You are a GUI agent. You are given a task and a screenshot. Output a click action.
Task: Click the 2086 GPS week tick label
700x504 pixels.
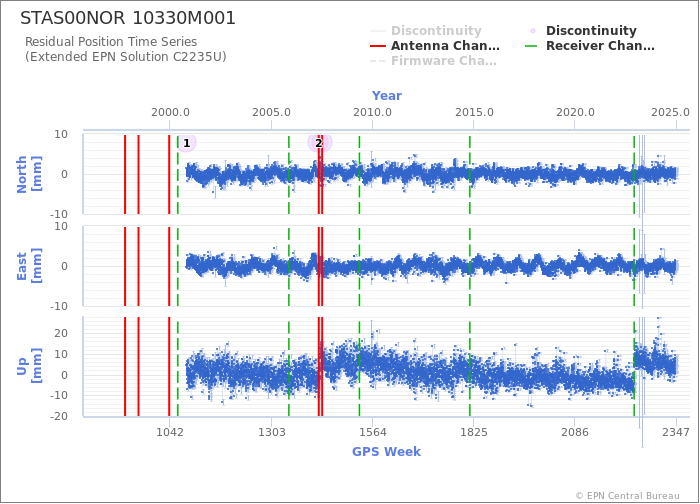point(575,433)
